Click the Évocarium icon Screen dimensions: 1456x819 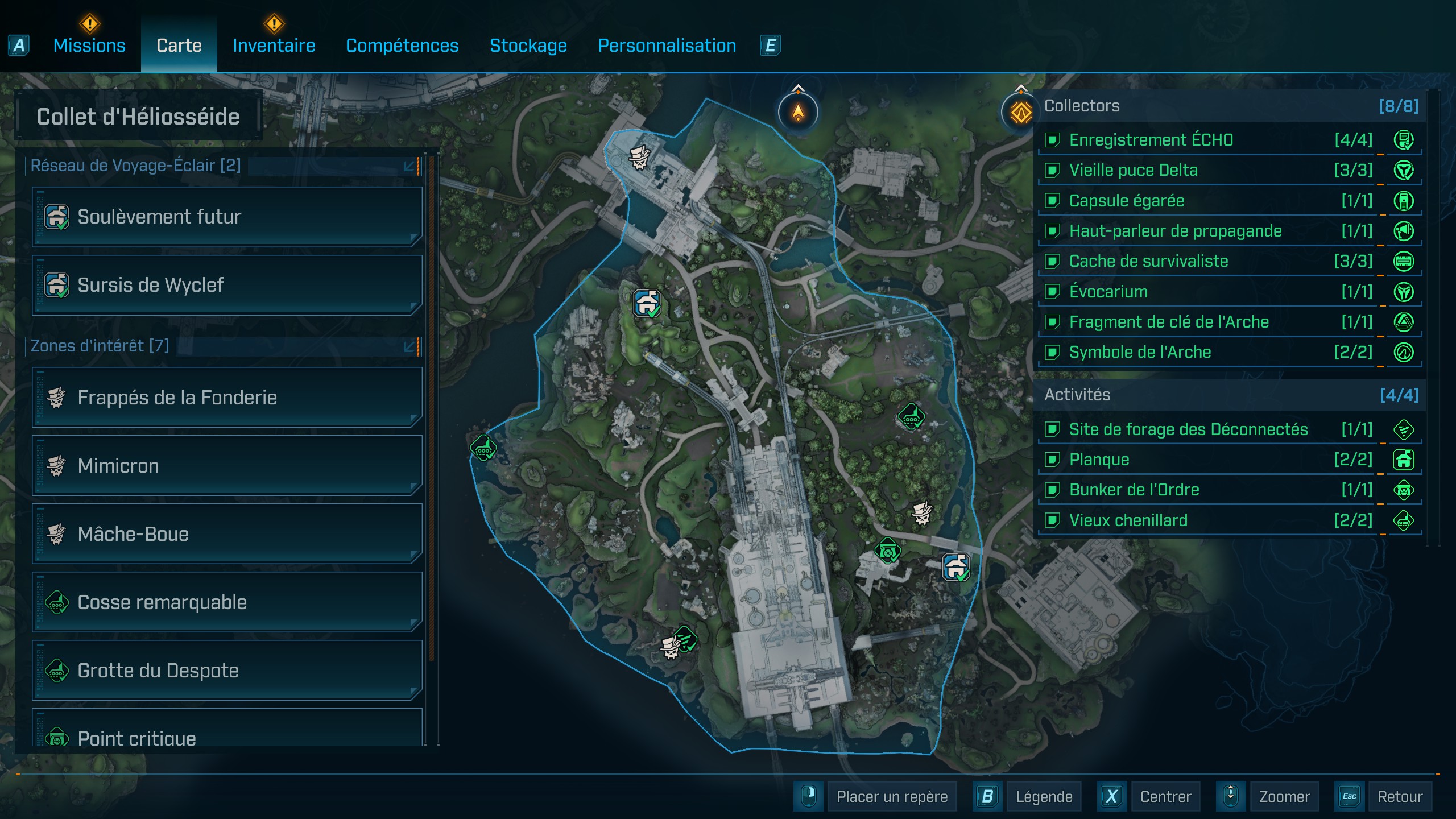pyautogui.click(x=1404, y=292)
